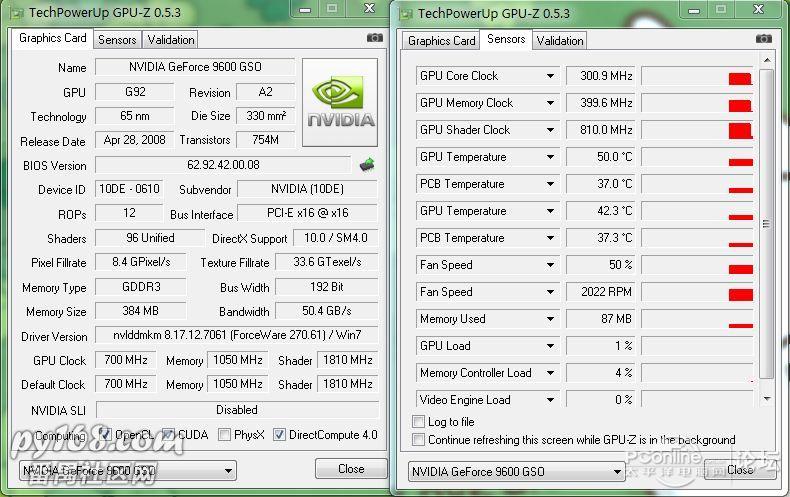This screenshot has width=790, height=497.
Task: Click the camera screenshot icon in Sensors window
Action: coord(764,39)
